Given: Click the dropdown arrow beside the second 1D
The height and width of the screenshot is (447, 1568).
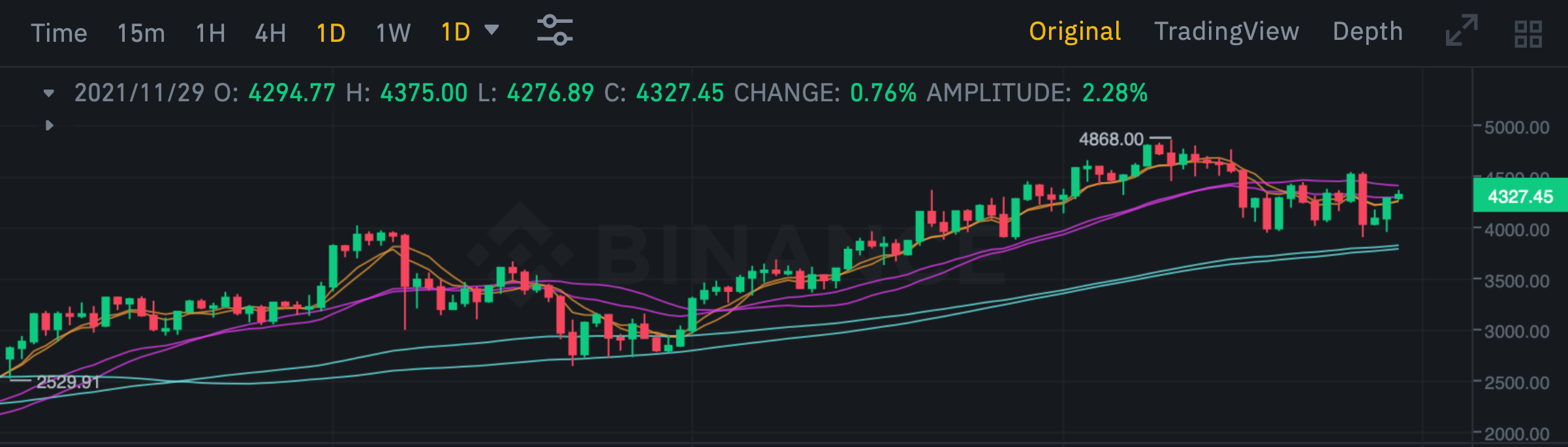Looking at the screenshot, I should pos(492,30).
